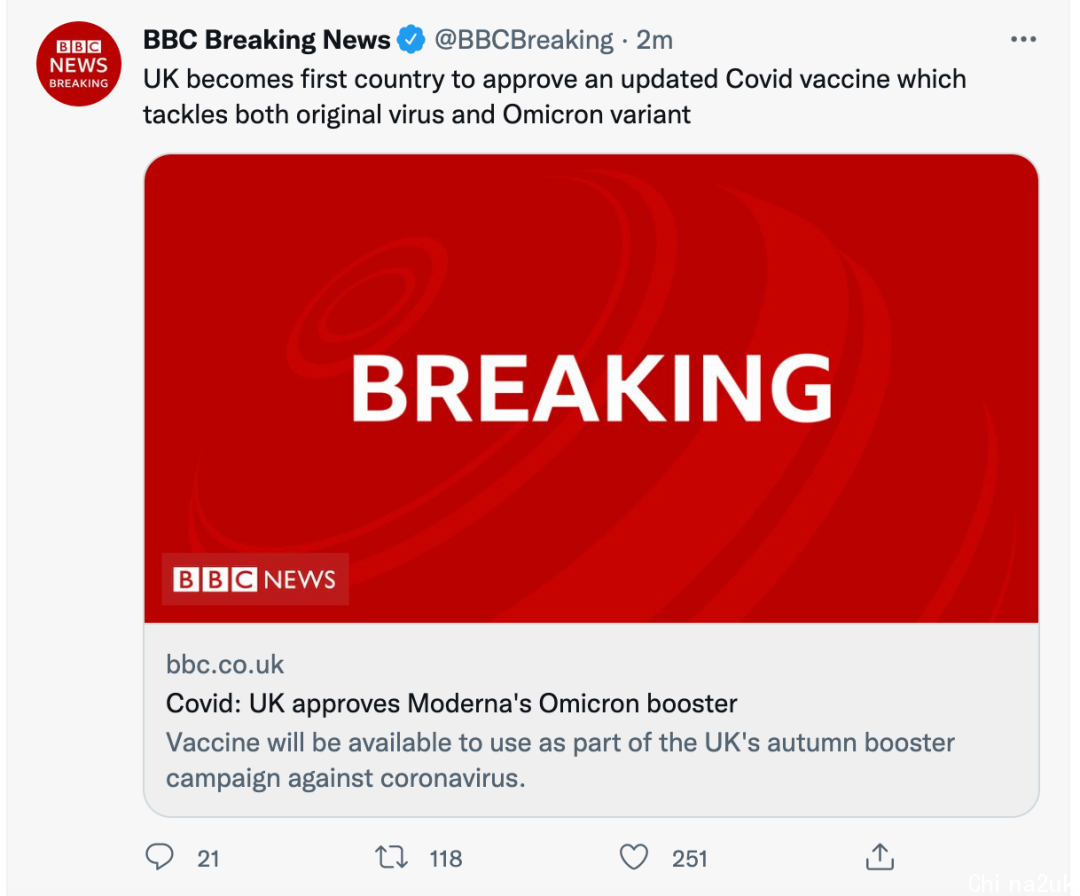Click the tweet text about updated Covid vaccine

pyautogui.click(x=554, y=96)
